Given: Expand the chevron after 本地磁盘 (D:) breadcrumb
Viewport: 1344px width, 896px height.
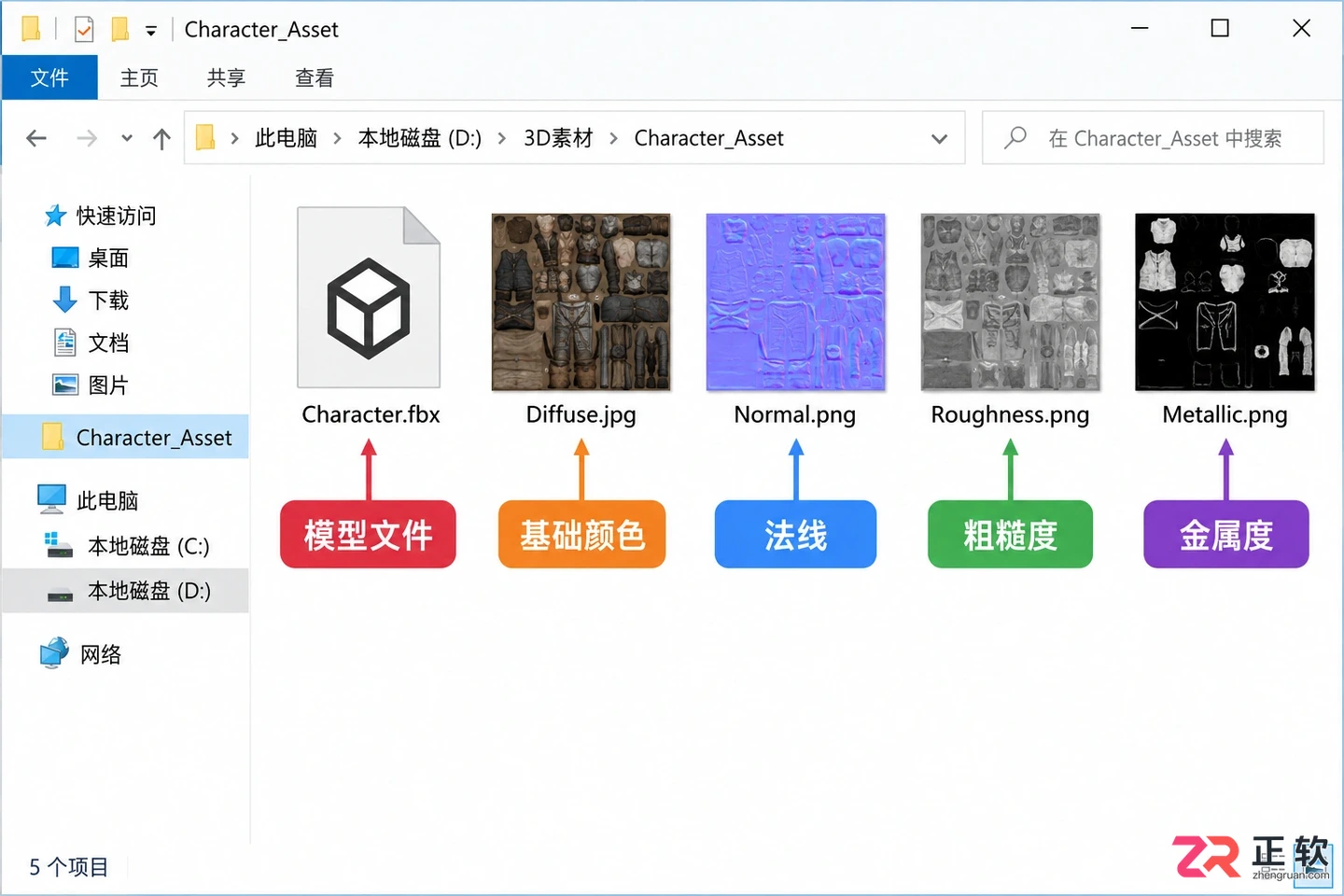Looking at the screenshot, I should (x=502, y=139).
